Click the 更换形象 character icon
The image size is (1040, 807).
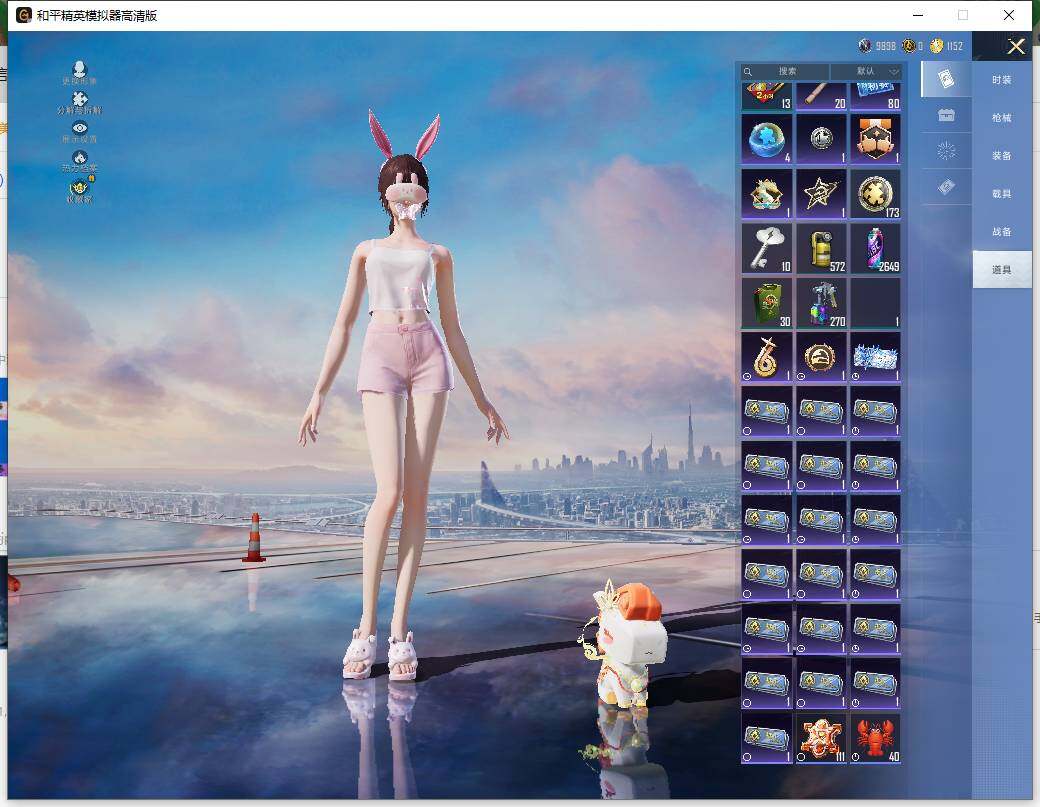click(80, 71)
